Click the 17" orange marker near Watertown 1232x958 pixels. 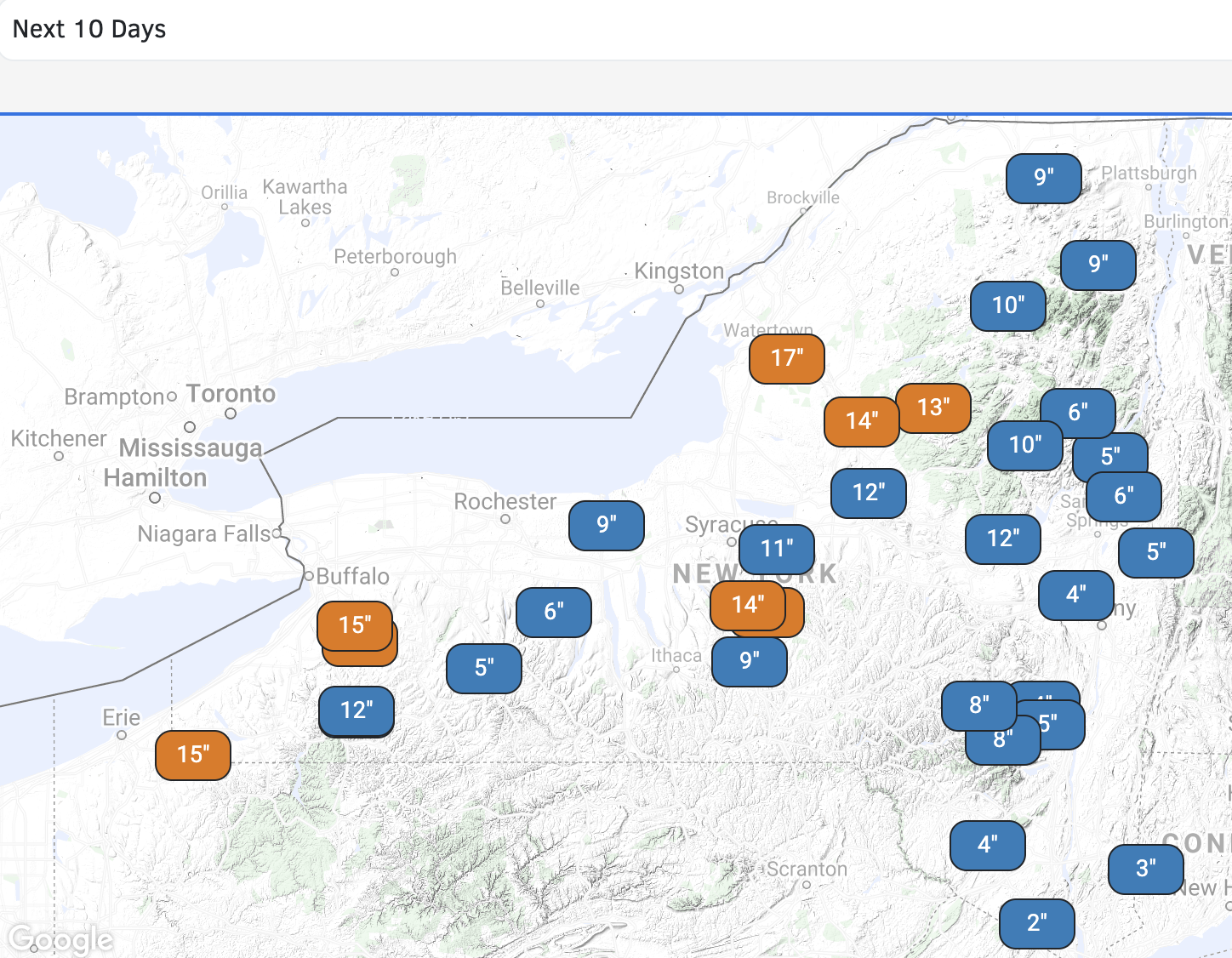[x=786, y=359]
